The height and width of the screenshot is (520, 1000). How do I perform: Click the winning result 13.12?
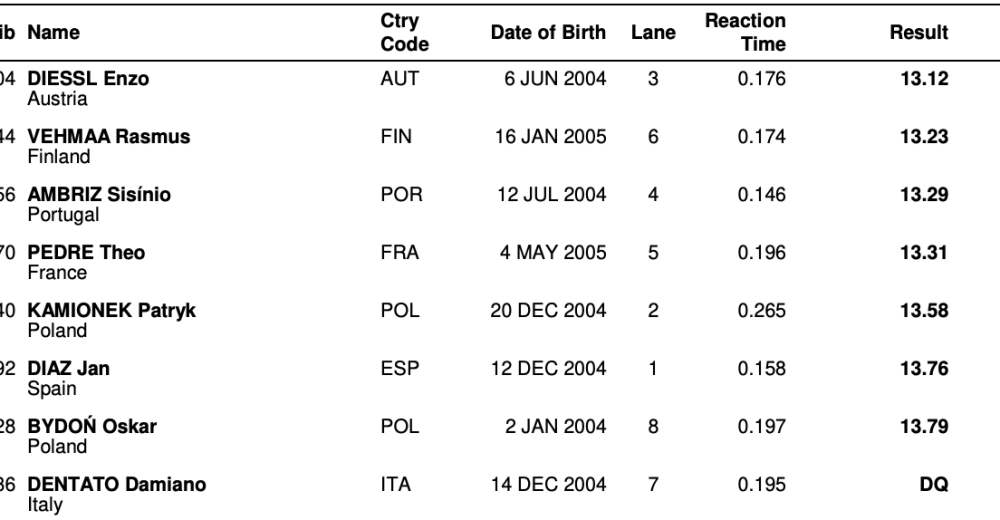click(924, 80)
